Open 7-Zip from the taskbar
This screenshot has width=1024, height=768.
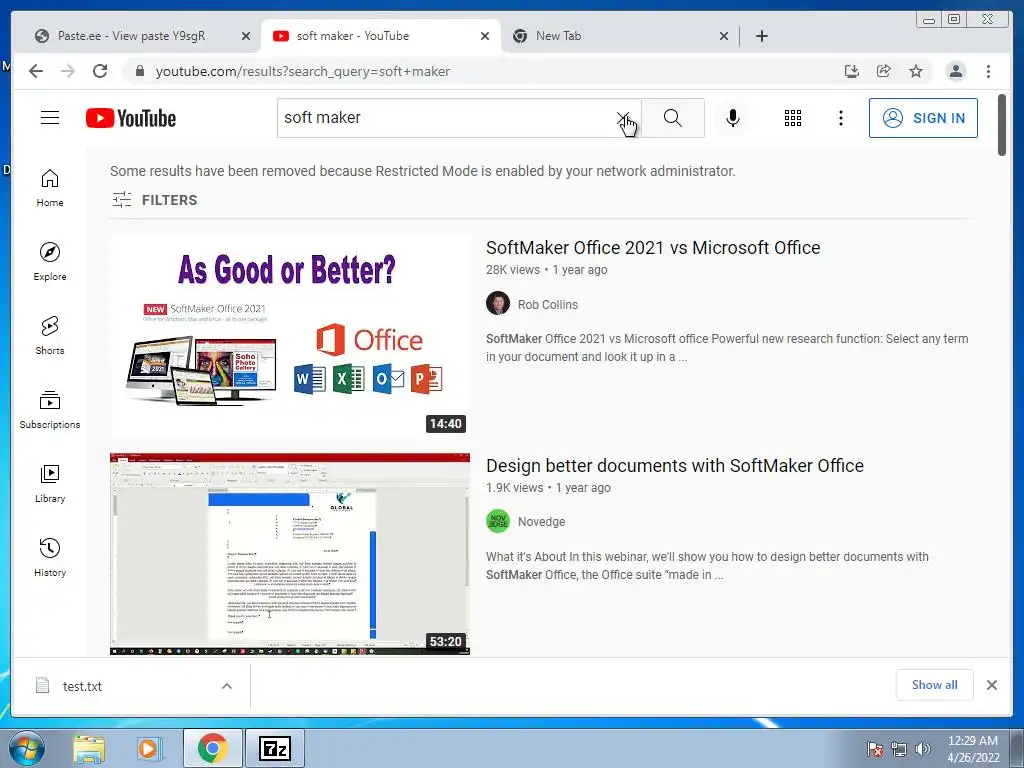tap(274, 748)
